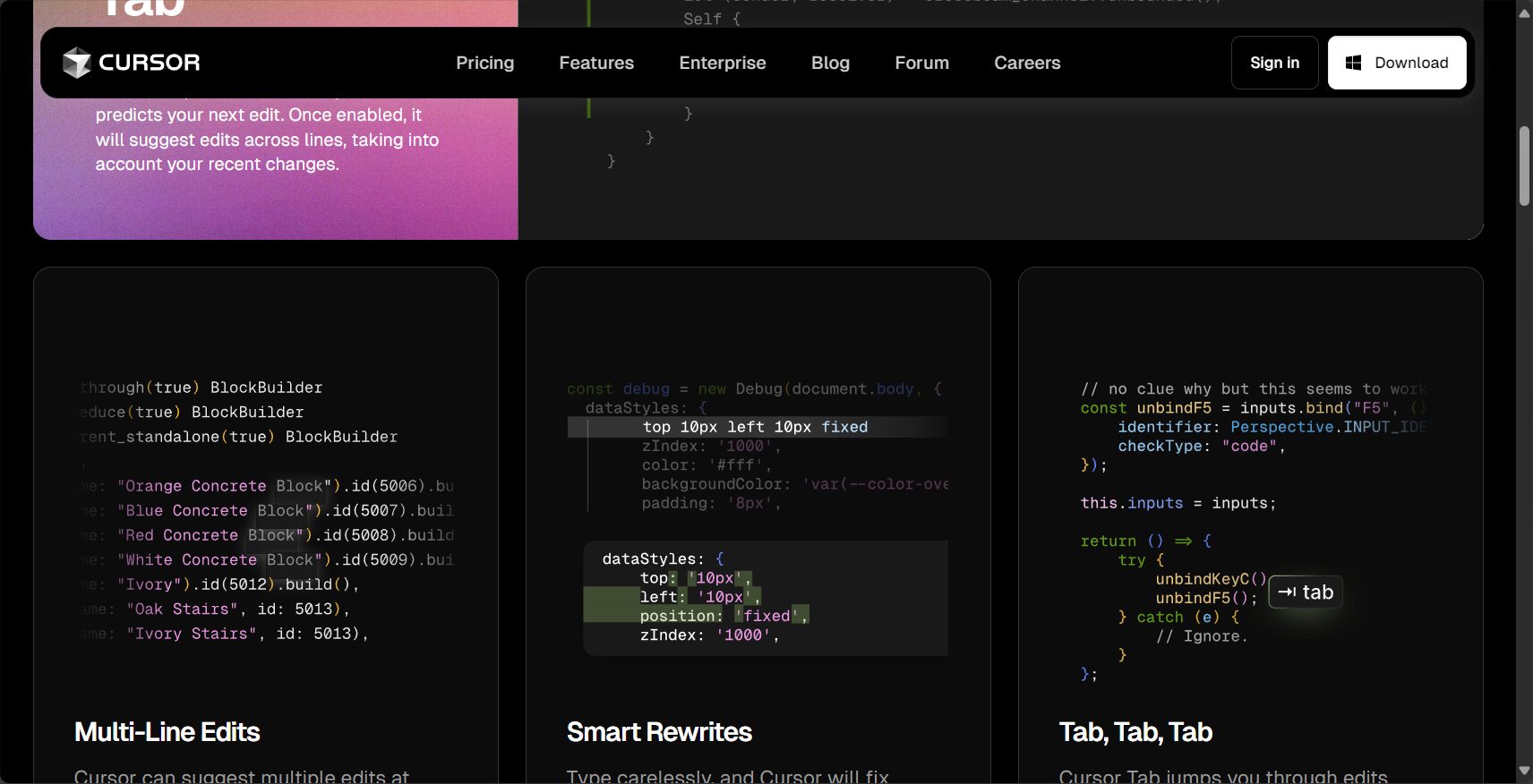1533x784 pixels.
Task: Click the vertical scrollbar thumb
Action: (1524, 166)
